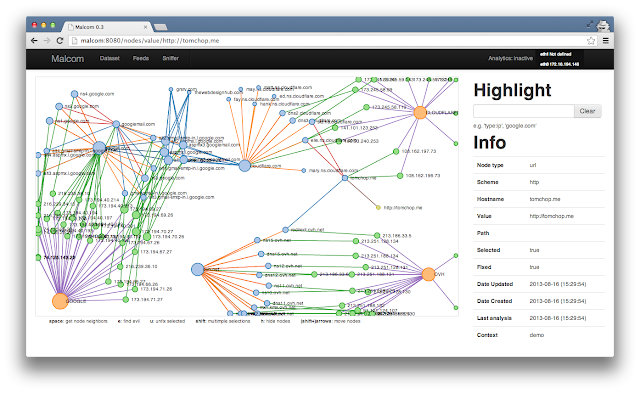Select the green 141.101.123.253 IP node

pyautogui.click(x=335, y=128)
